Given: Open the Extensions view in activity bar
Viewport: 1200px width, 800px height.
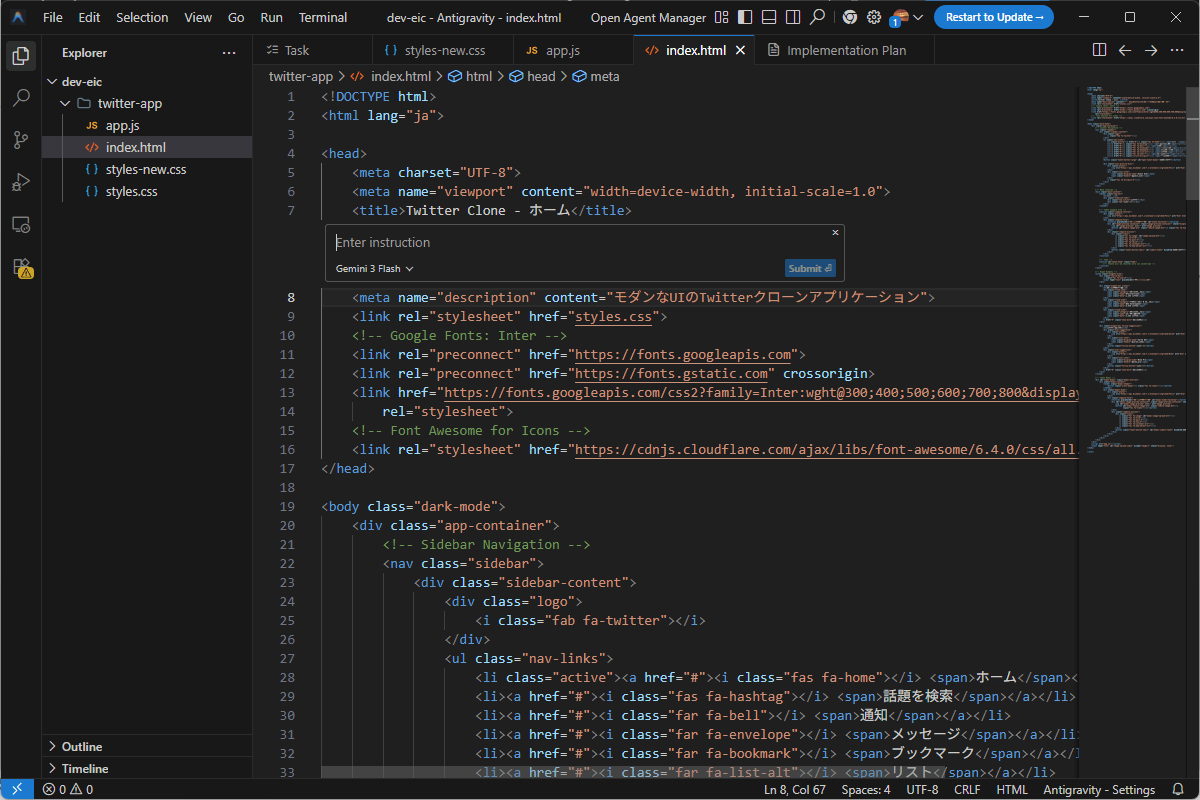Looking at the screenshot, I should tap(20, 267).
